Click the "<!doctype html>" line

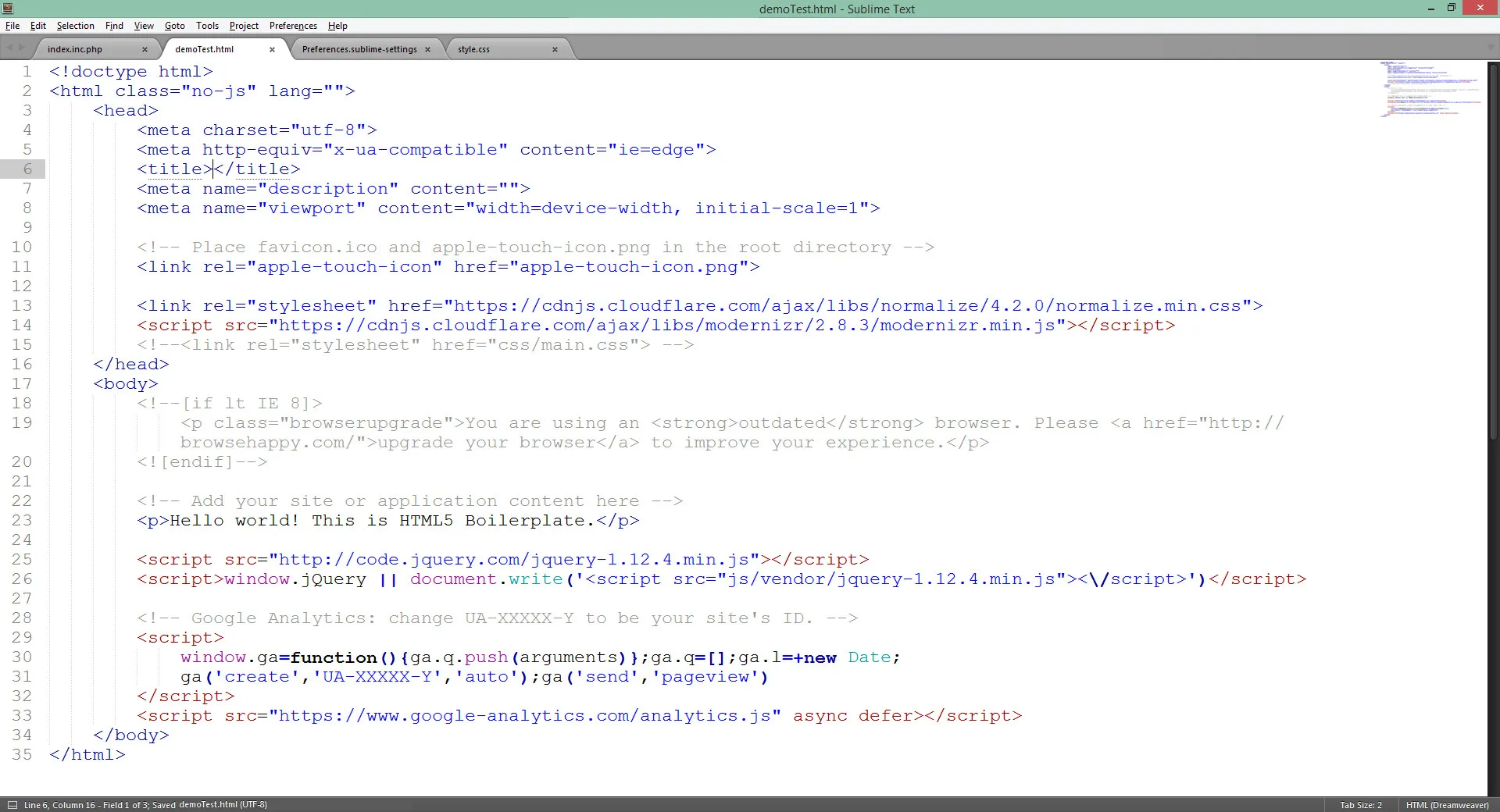click(x=131, y=72)
